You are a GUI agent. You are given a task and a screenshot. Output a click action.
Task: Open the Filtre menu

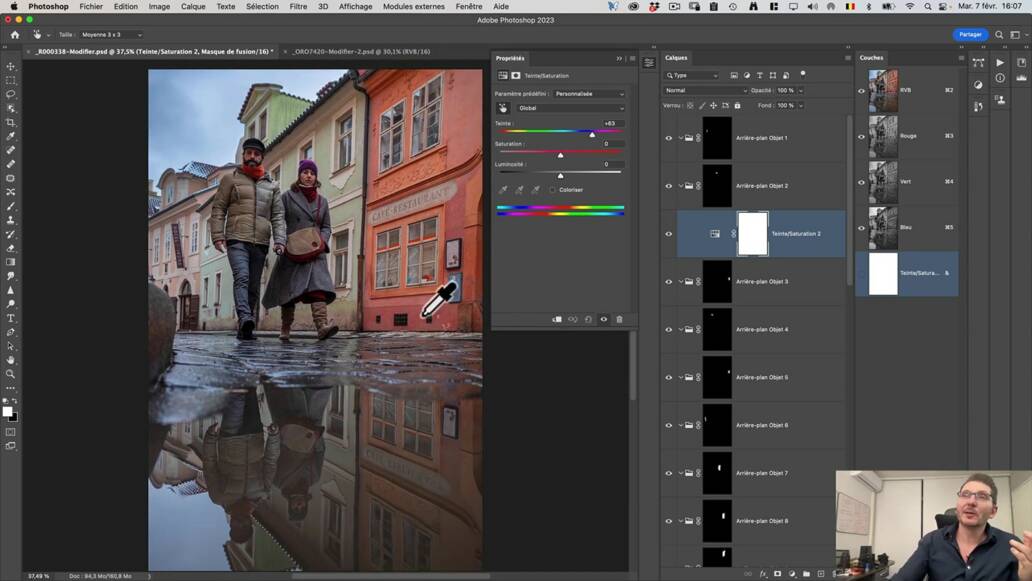[x=298, y=6]
